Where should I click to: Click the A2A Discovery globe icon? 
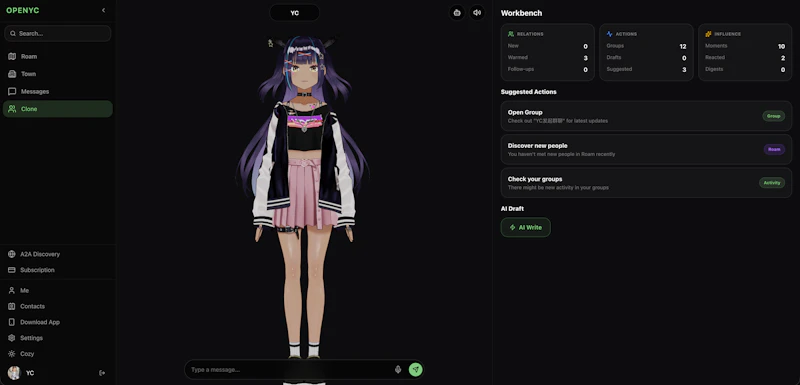tap(12, 254)
